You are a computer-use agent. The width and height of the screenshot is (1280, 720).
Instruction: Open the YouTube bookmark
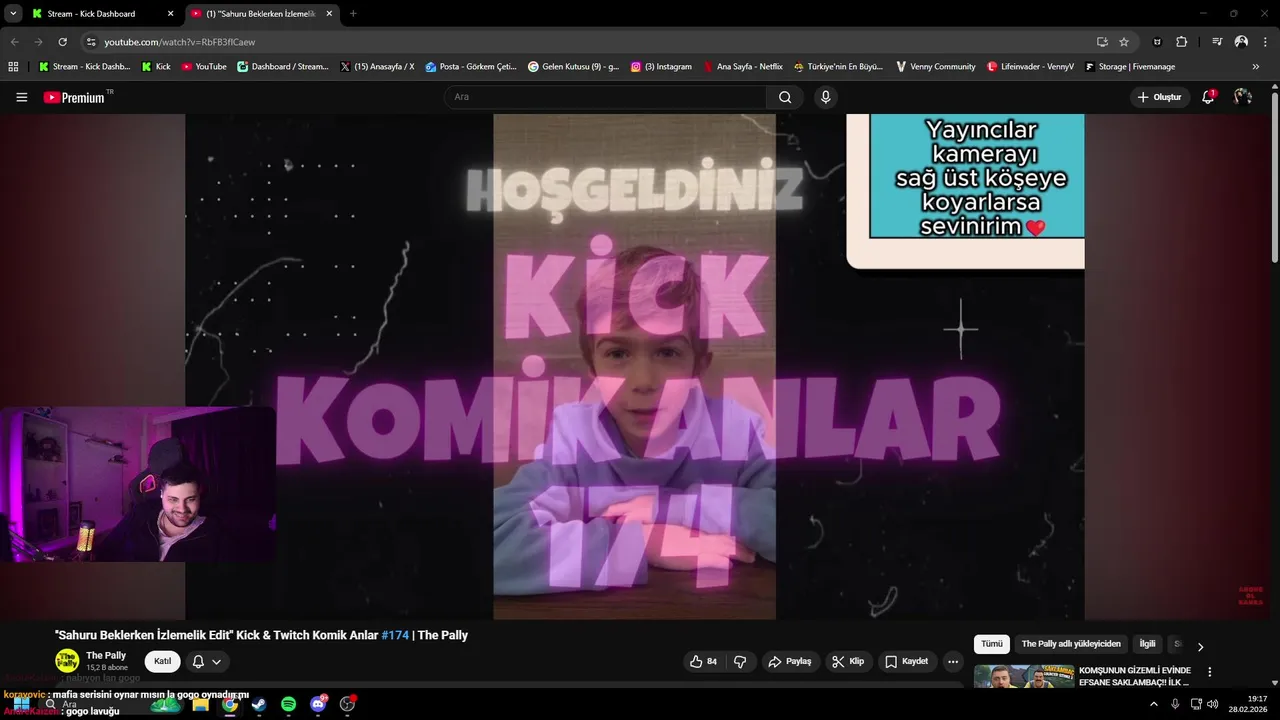point(204,67)
